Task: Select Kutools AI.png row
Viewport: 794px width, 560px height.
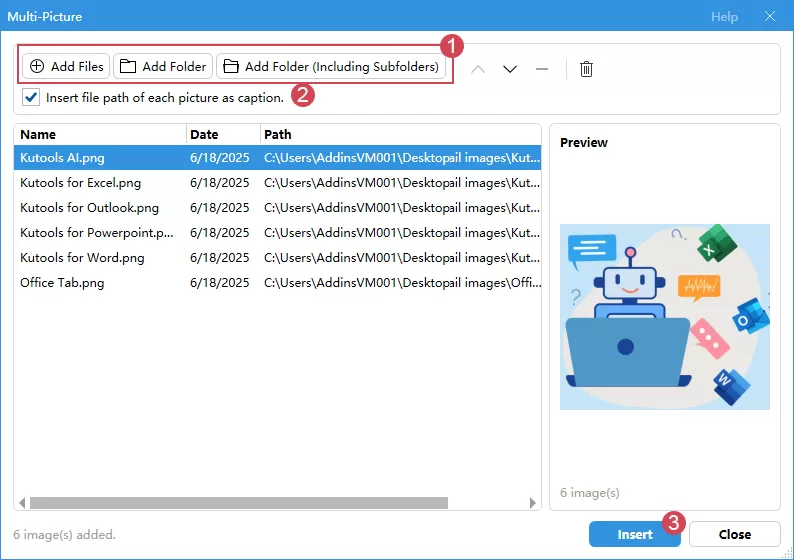Action: (277, 157)
